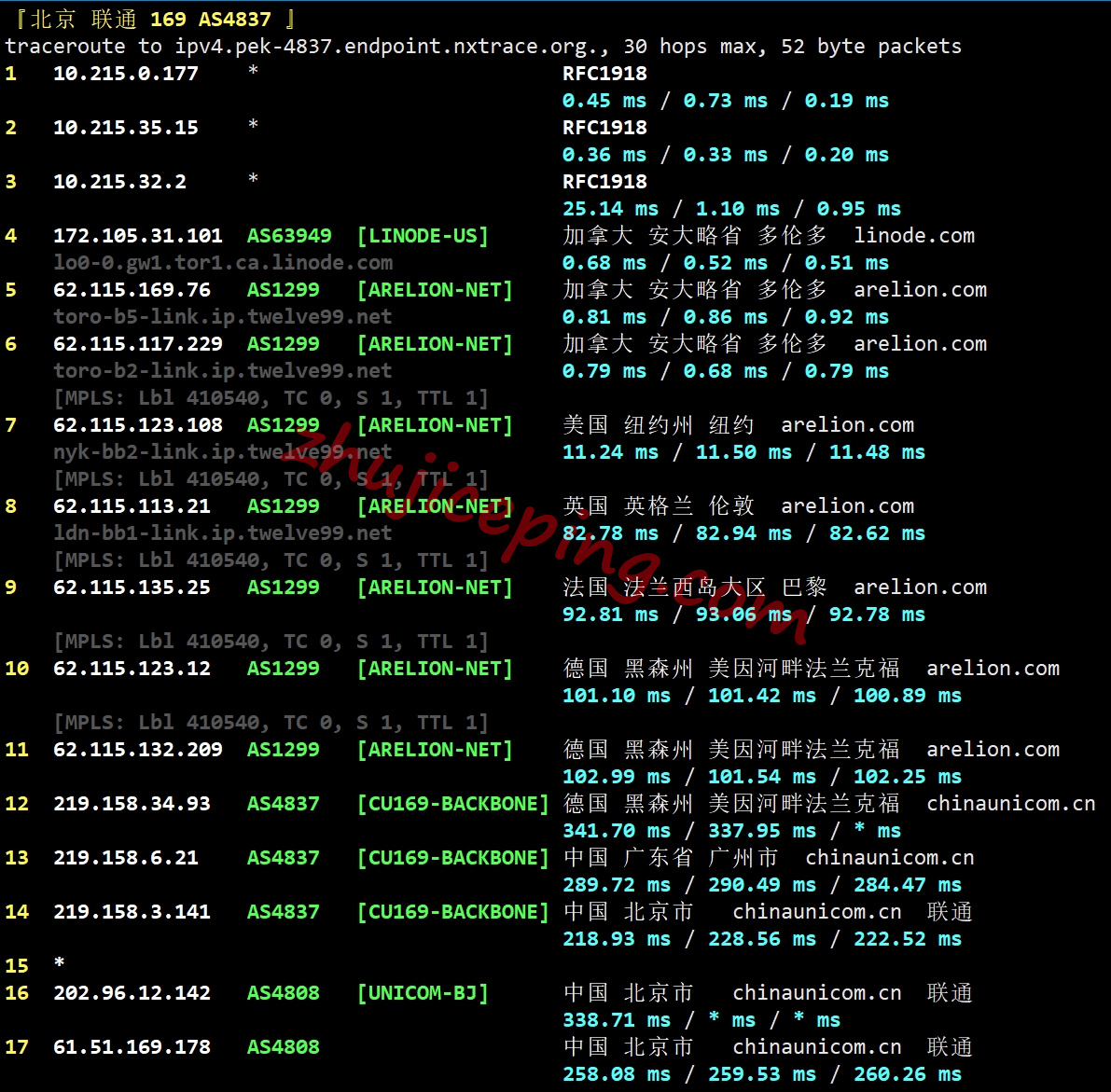Click the latency value 101.10 ms

tap(617, 696)
